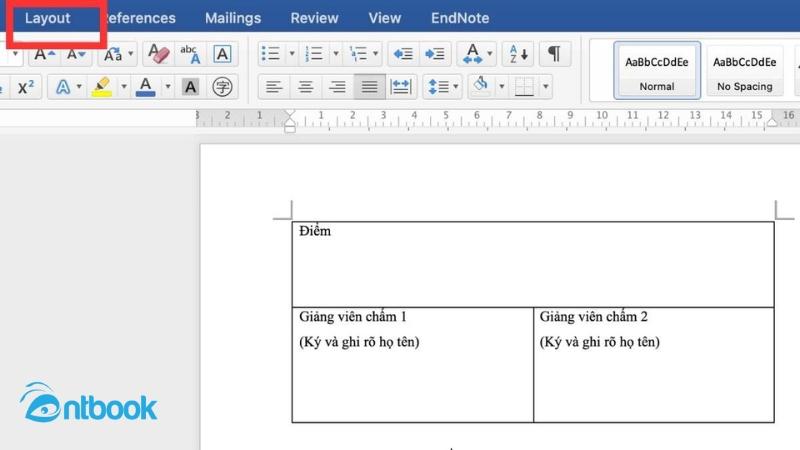Click the left indent marker on ruler
The width and height of the screenshot is (800, 450).
pyautogui.click(x=290, y=128)
